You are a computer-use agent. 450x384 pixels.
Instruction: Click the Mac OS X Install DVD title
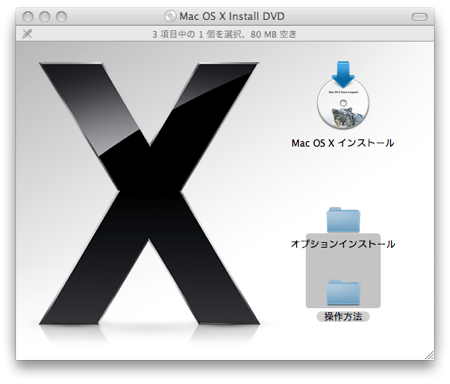pos(232,16)
